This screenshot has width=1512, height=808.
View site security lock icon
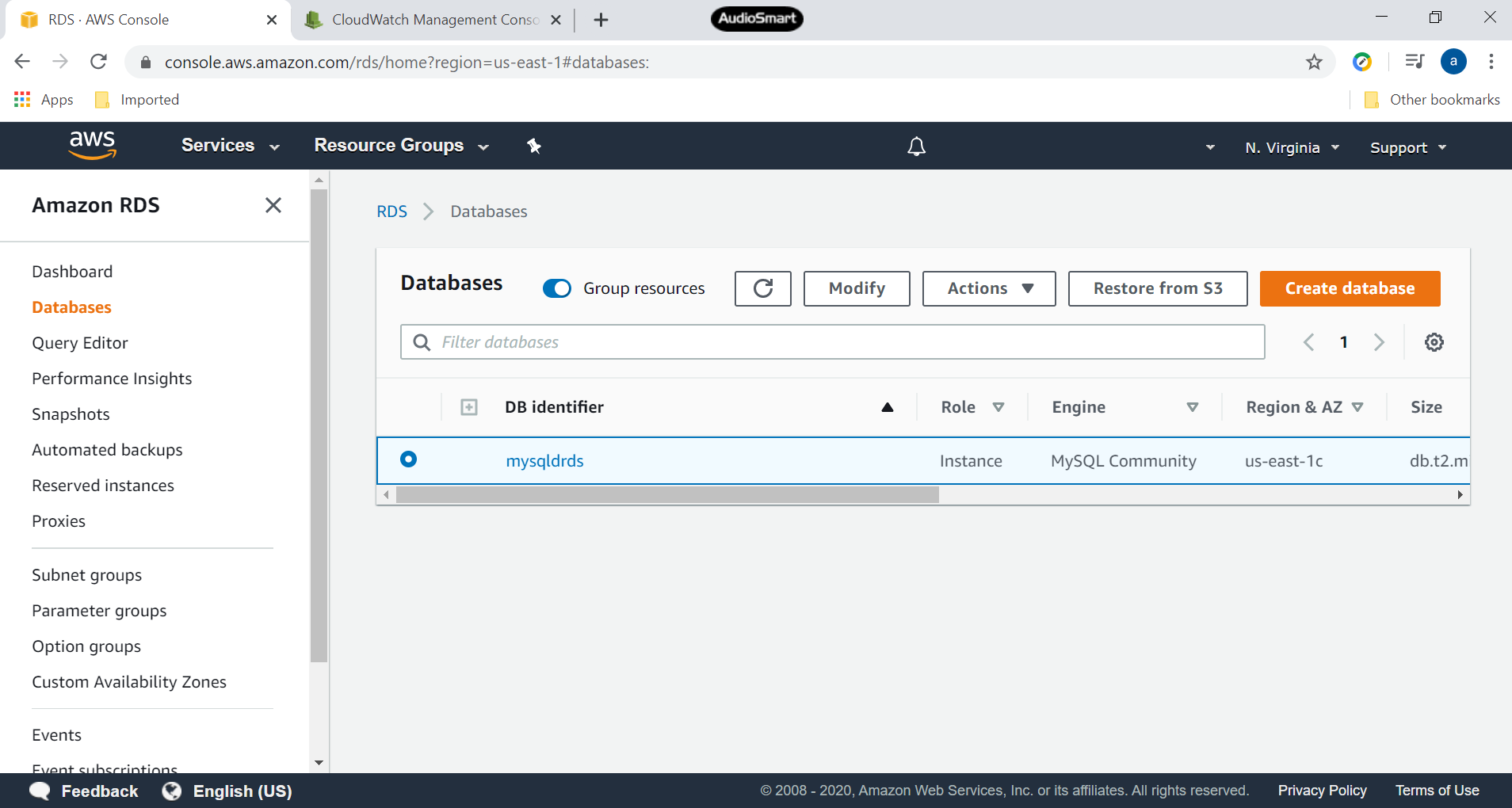(x=145, y=63)
